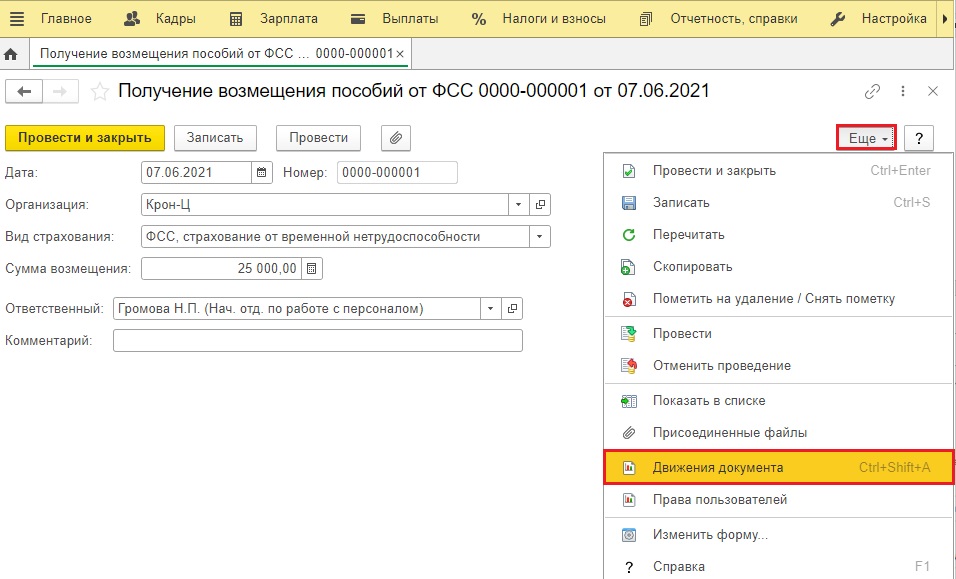Screen dimensions: 956x579
Task: Click the paperclip attached files toolbar button
Action: 397,138
